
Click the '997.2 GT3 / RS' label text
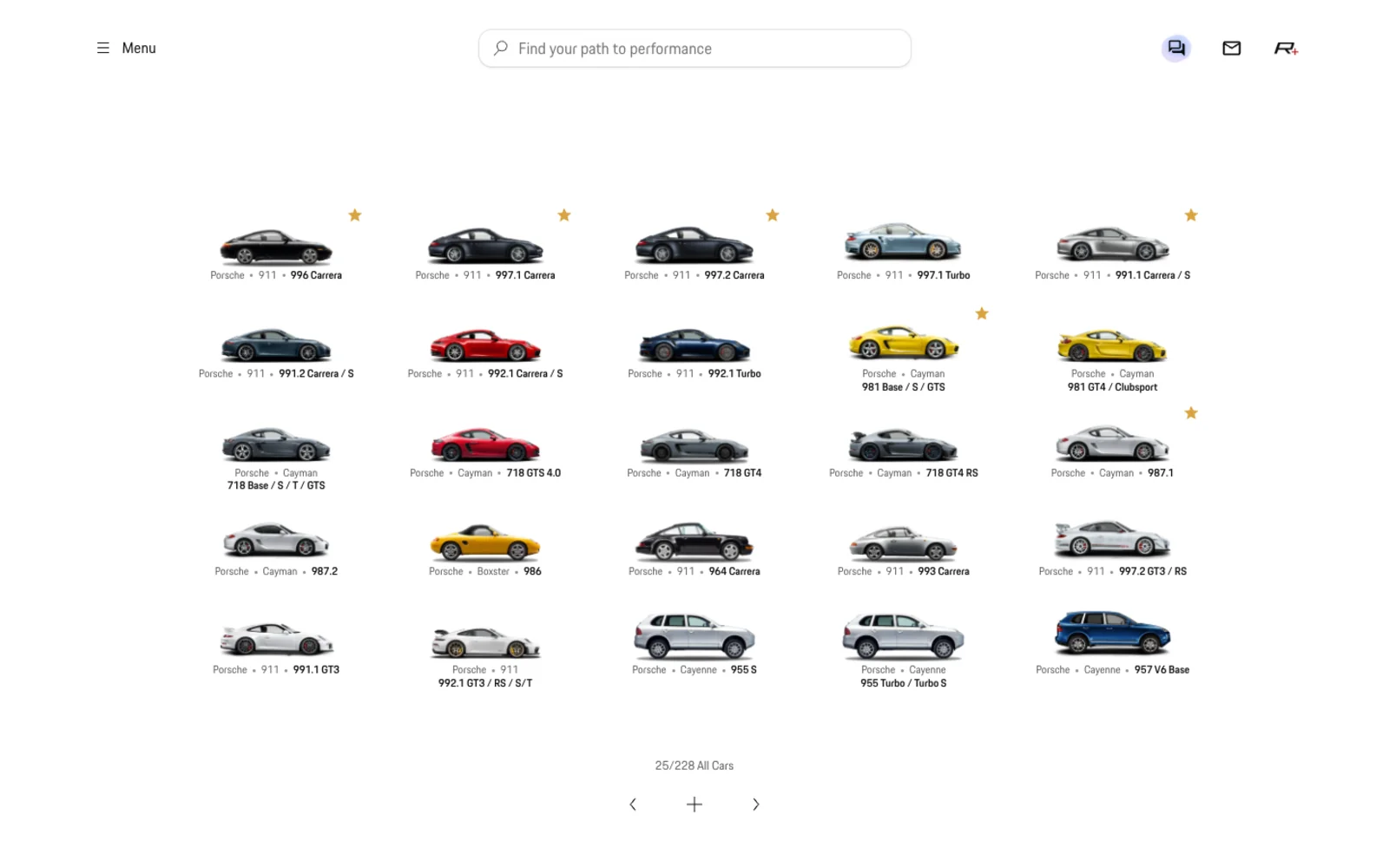pyautogui.click(x=1153, y=572)
